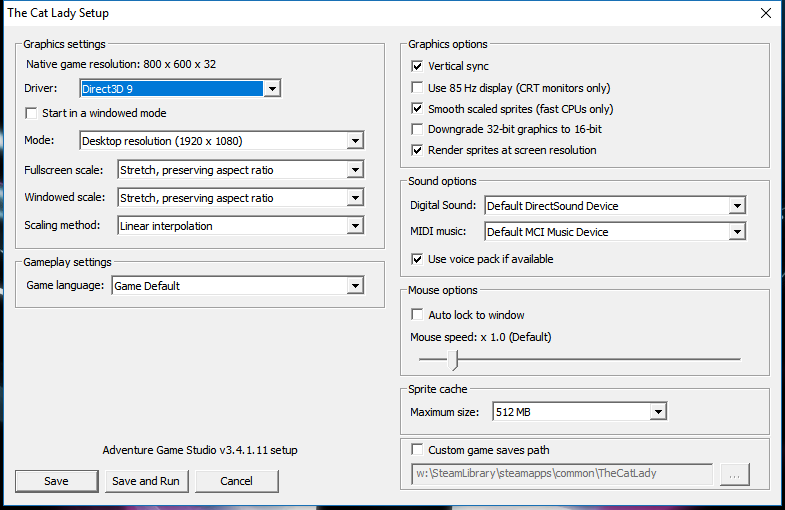Click the Windowed scale label
785x510 pixels.
pyautogui.click(x=65, y=197)
